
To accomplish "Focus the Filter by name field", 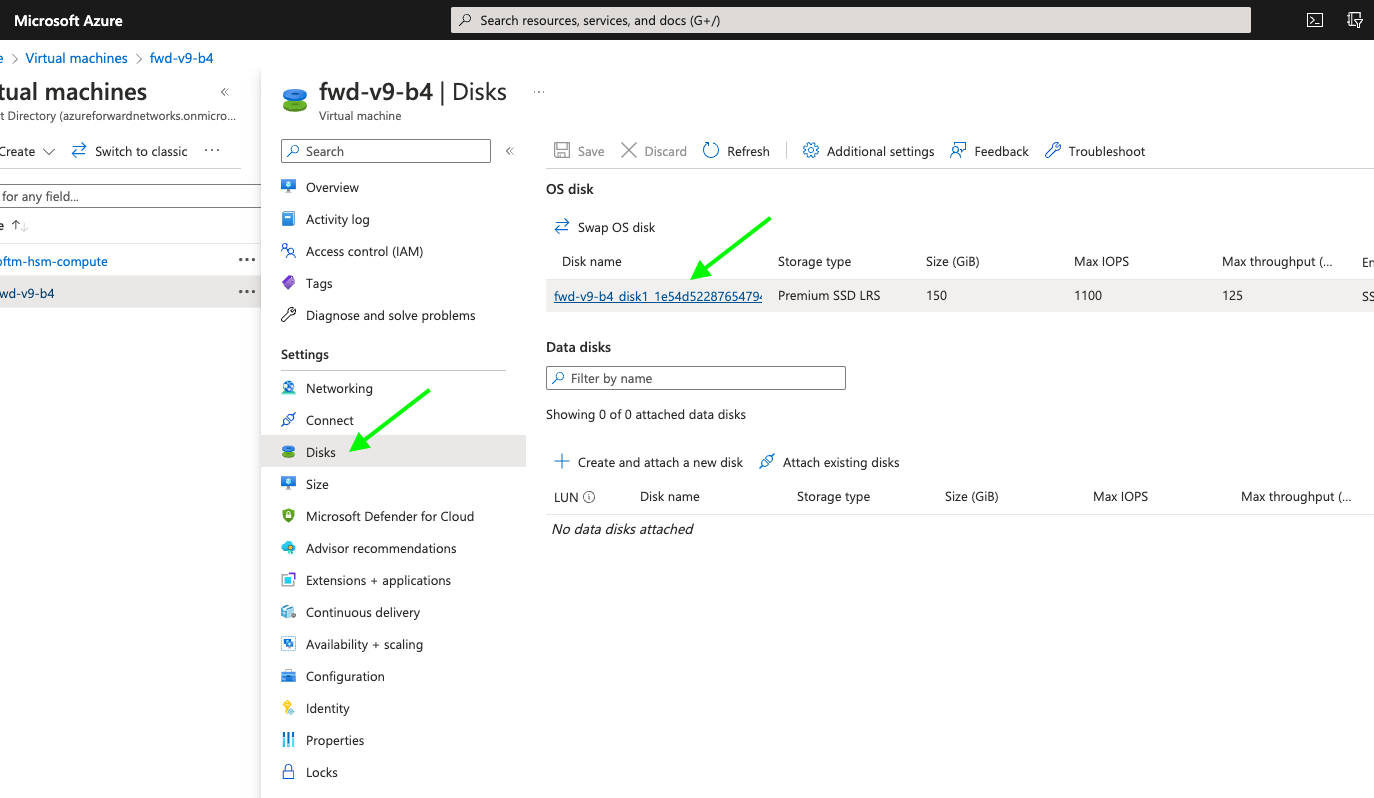I will click(705, 378).
